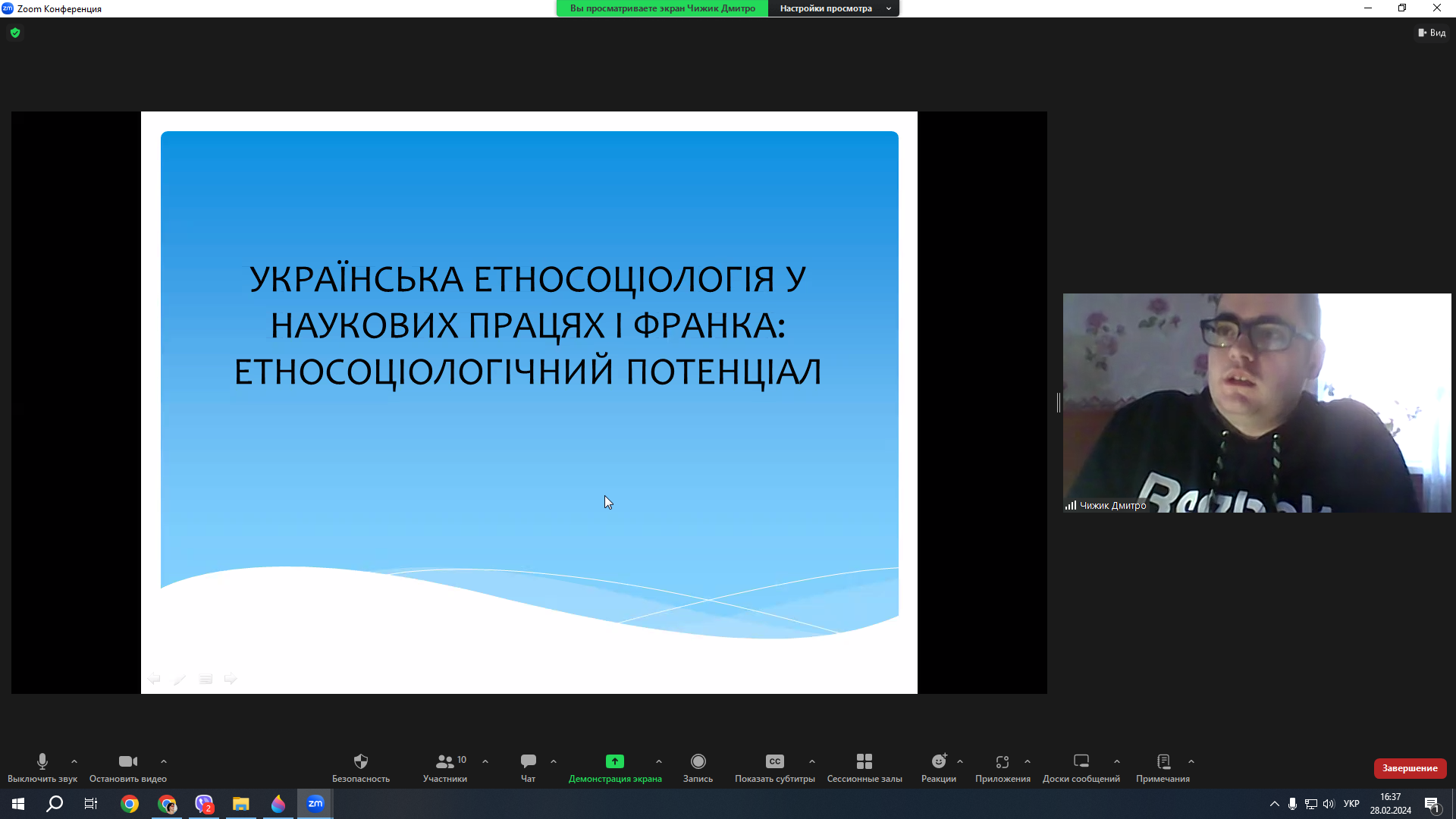Open Windows notification center
1456x819 pixels.
(x=1432, y=804)
